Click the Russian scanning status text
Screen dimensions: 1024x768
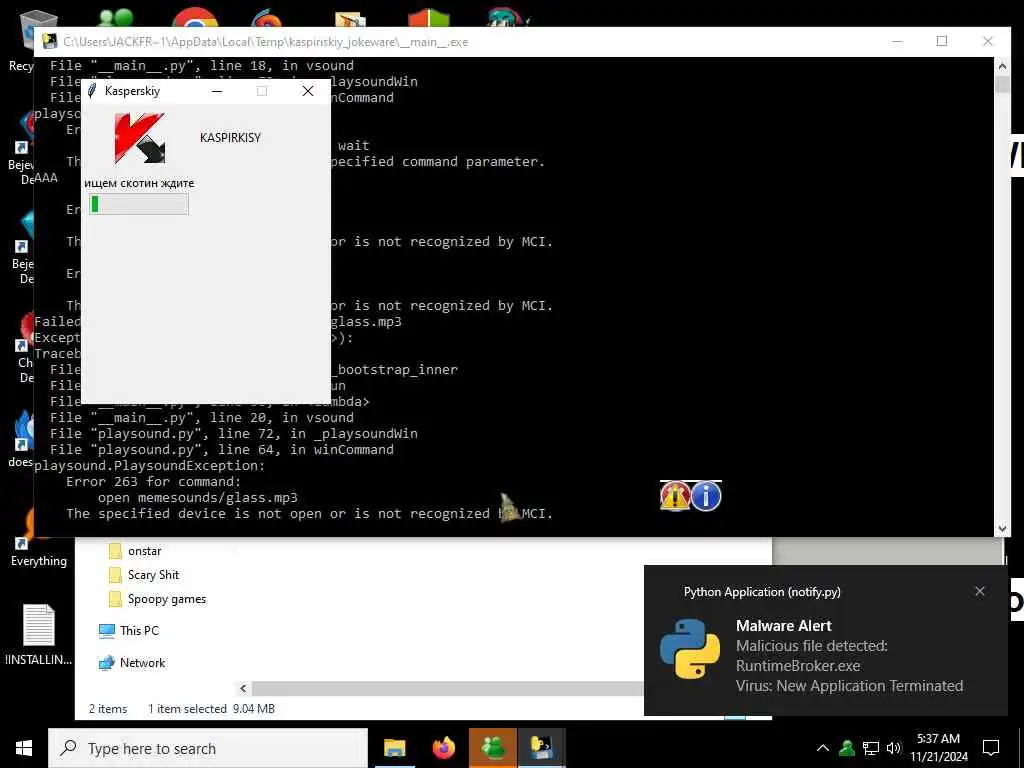coord(139,184)
